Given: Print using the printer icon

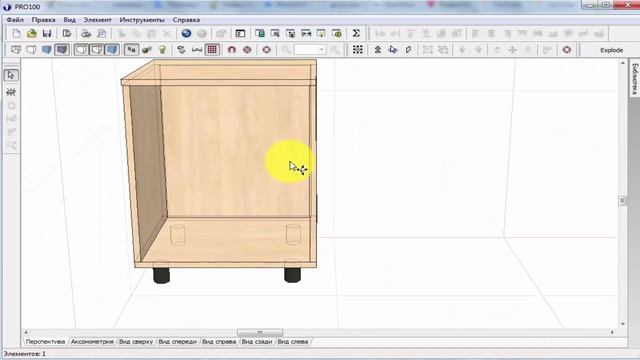Looking at the screenshot, I should 86,33.
